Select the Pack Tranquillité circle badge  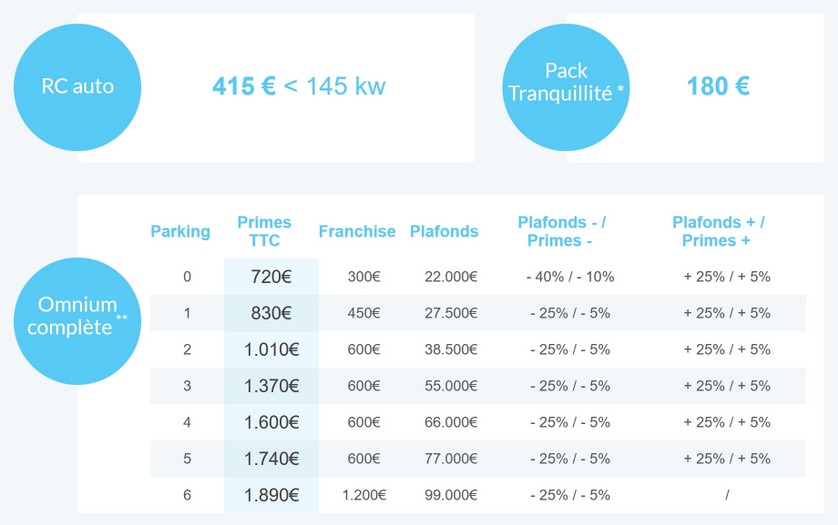click(x=566, y=87)
